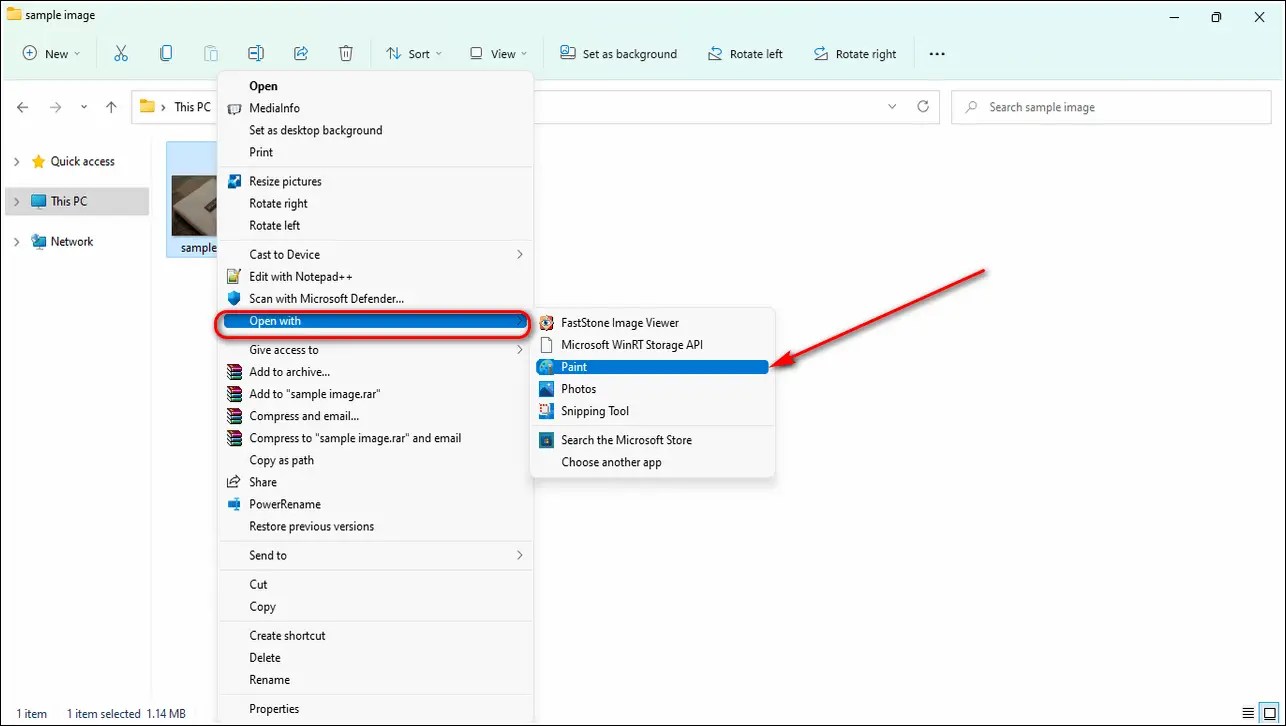Go up one folder level

[111, 107]
